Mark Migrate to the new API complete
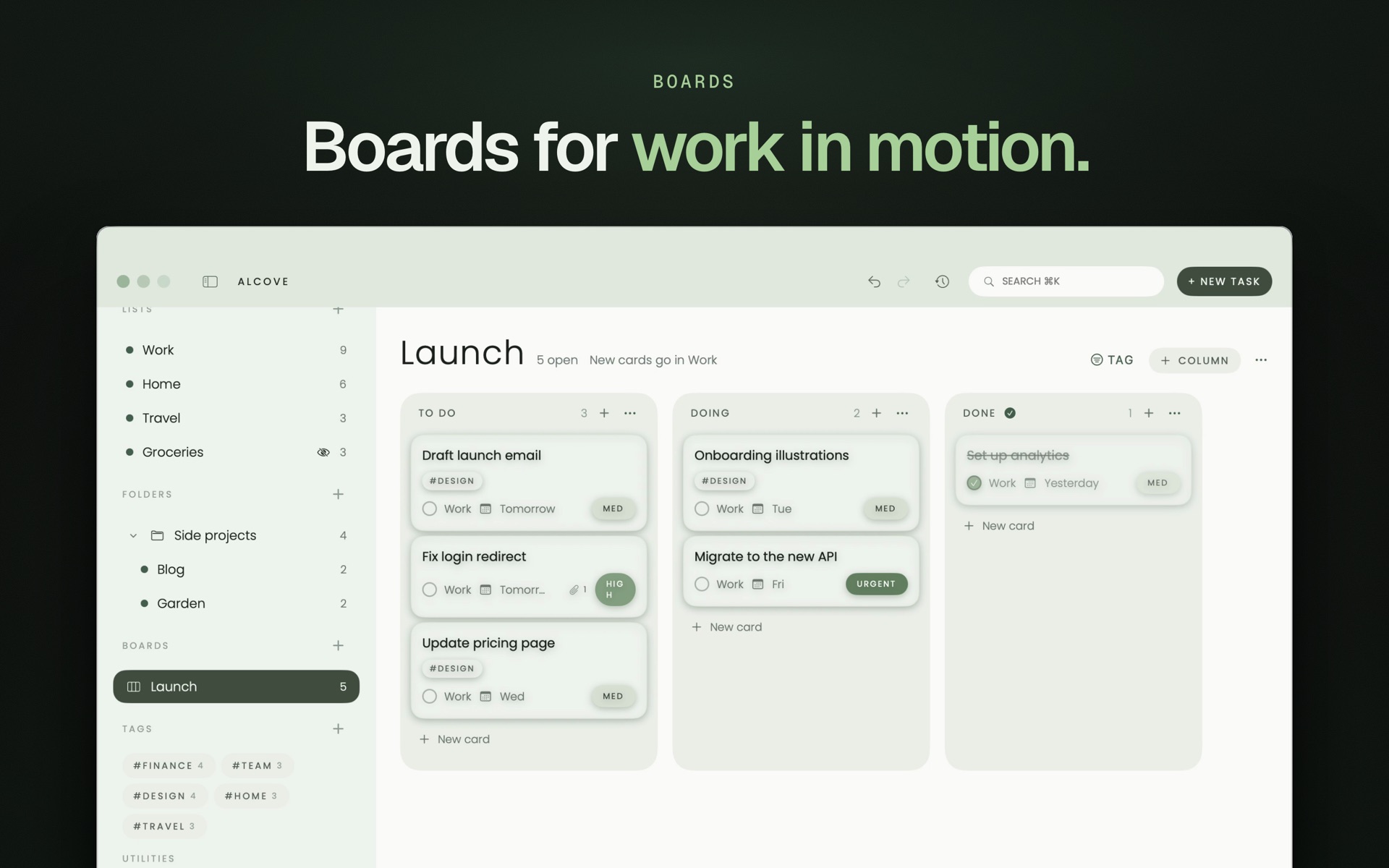The height and width of the screenshot is (868, 1389). 702,584
